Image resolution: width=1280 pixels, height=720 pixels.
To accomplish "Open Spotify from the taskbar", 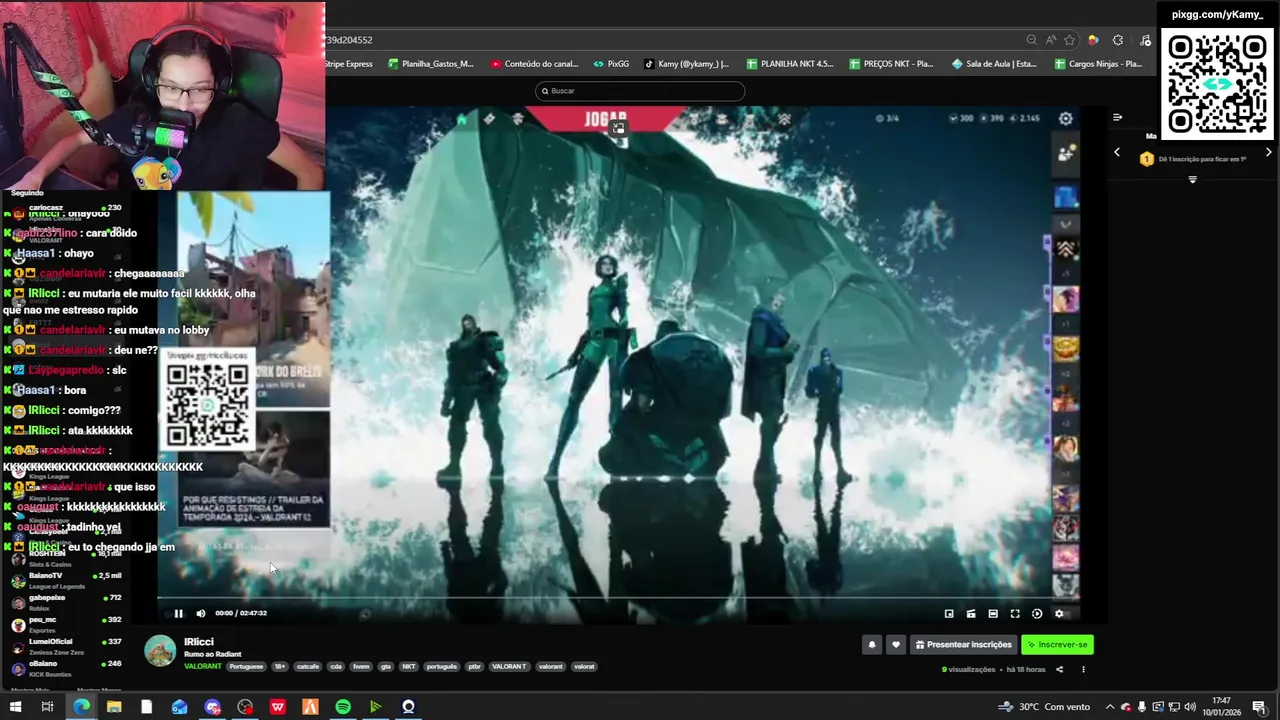I will click(343, 707).
